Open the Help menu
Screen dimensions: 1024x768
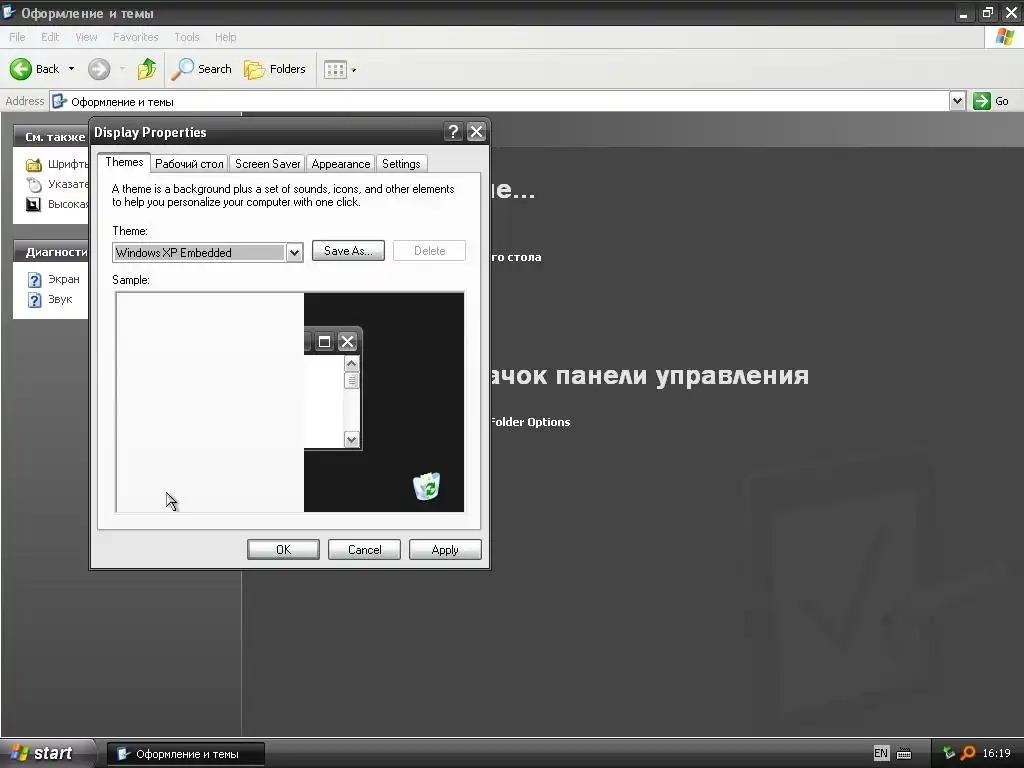pos(225,37)
